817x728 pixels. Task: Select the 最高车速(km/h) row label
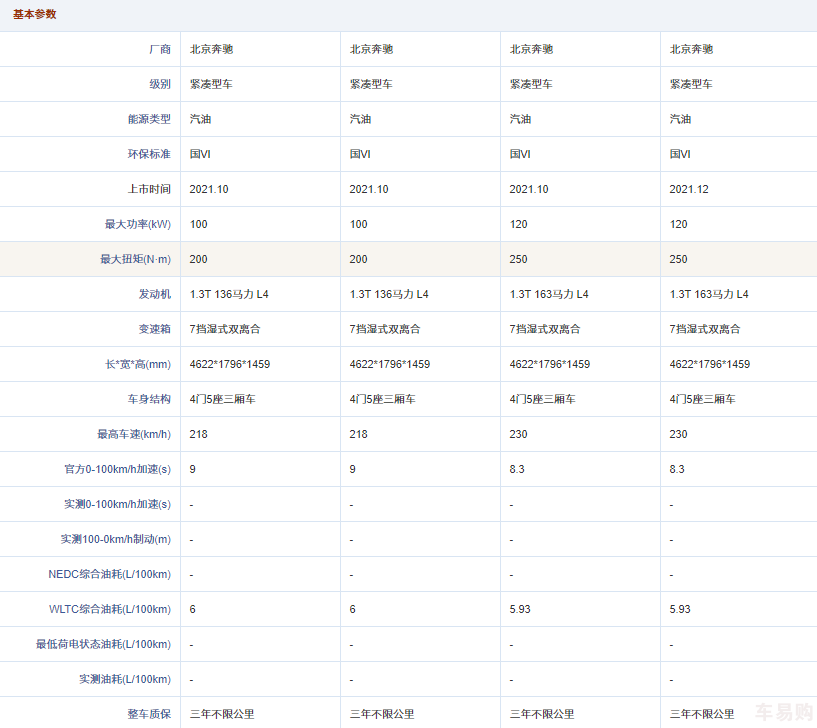(134, 434)
